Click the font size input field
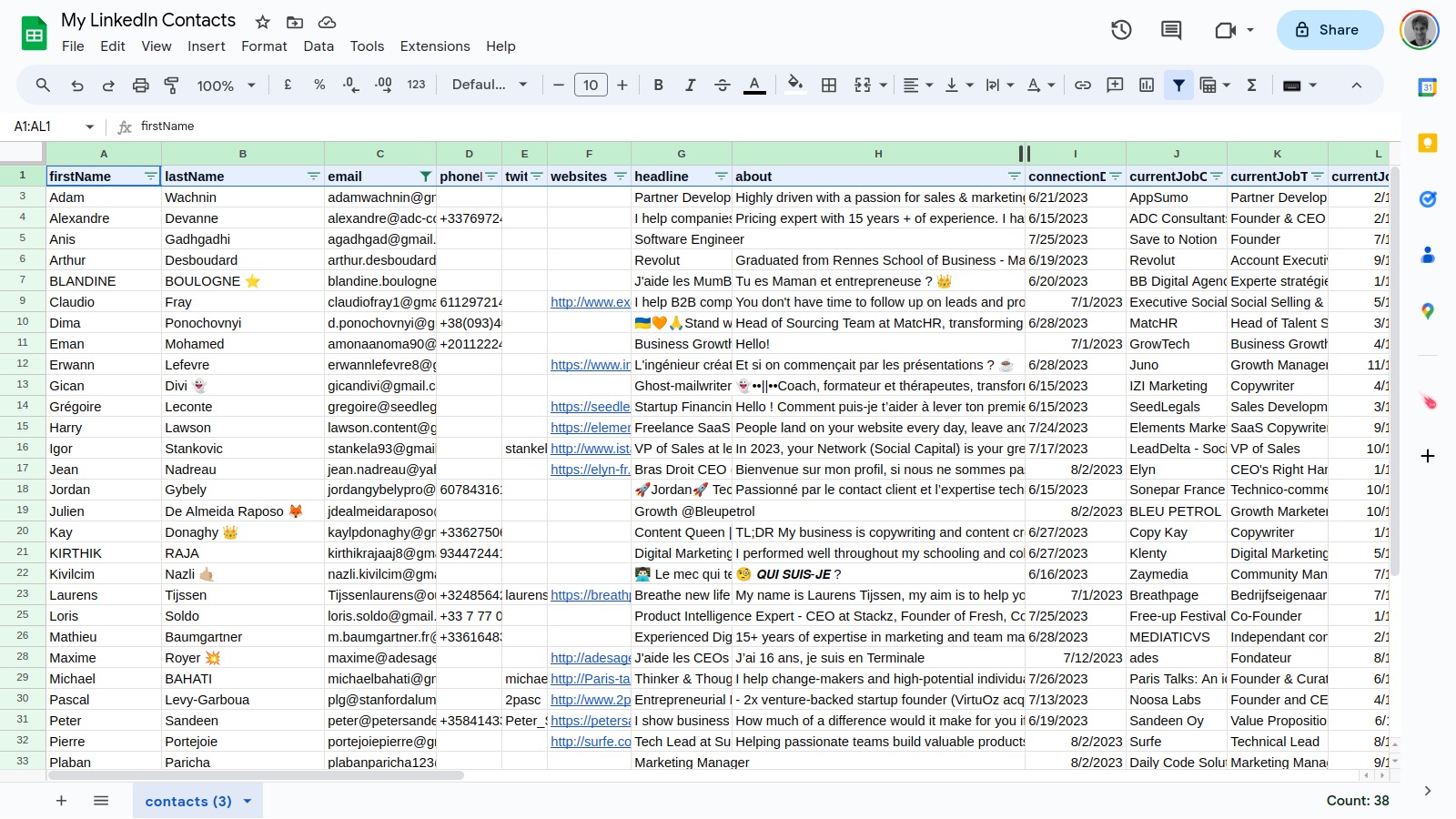Screen dimensions: 1456x819 click(x=591, y=85)
